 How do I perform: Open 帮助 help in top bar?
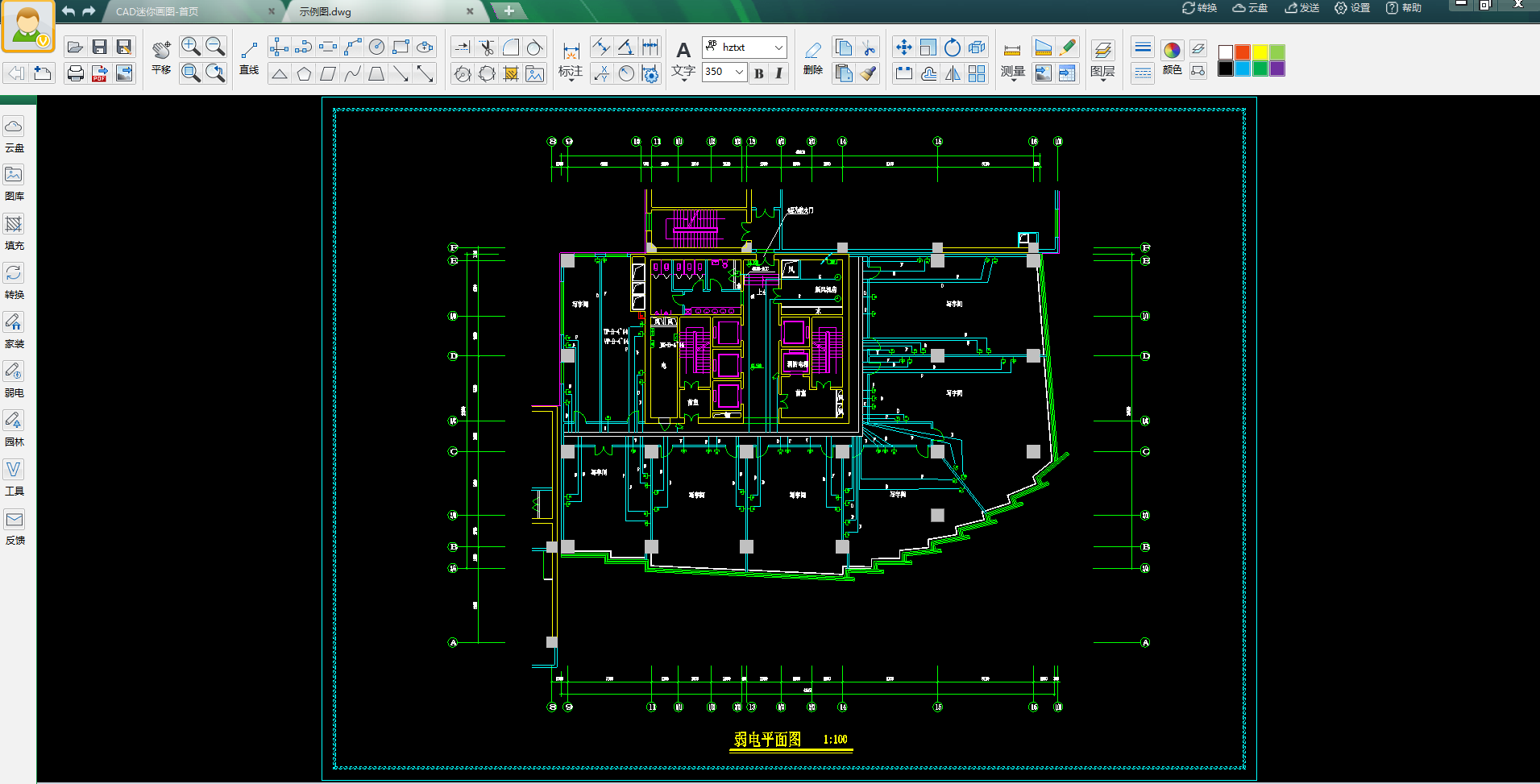click(x=1404, y=8)
